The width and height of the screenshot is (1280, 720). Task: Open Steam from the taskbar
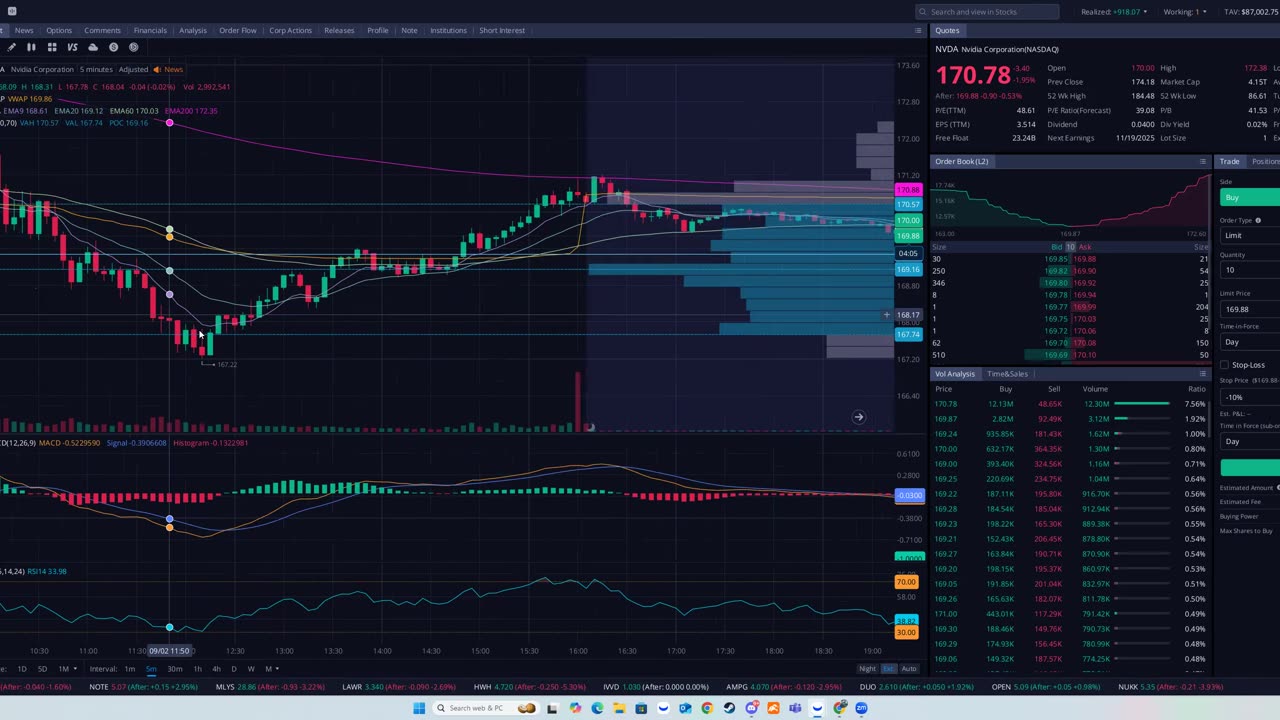point(729,708)
